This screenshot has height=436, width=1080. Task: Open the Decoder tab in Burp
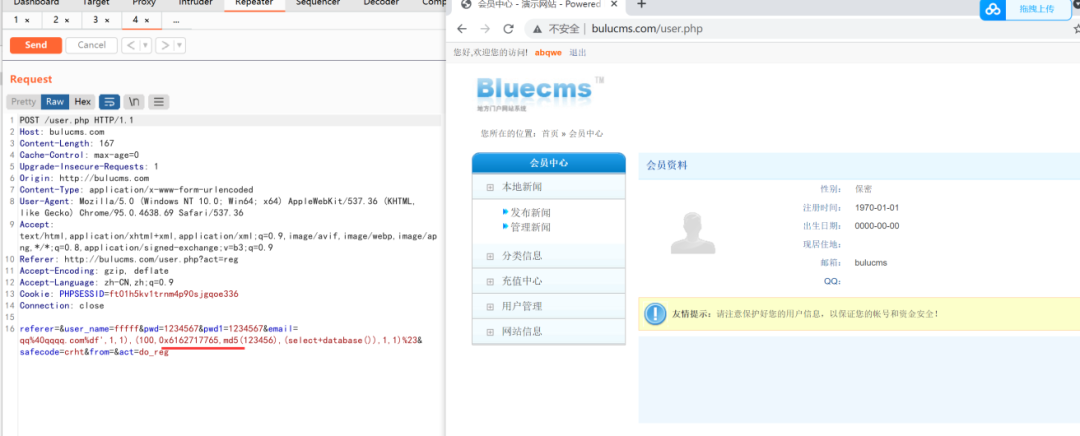[x=381, y=3]
